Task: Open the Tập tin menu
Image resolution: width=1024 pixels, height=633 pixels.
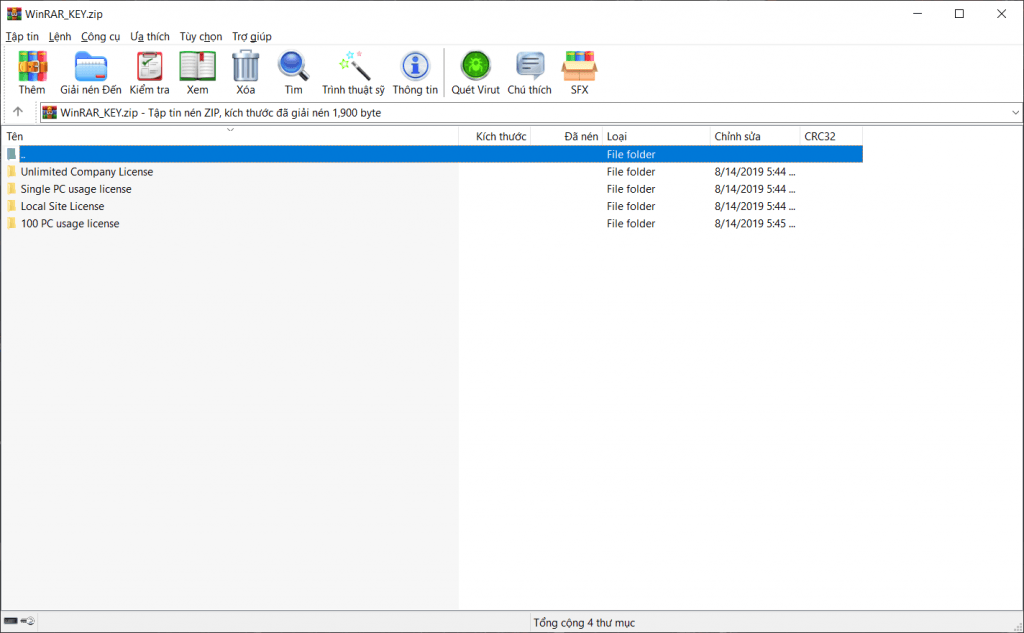Action: click(22, 37)
